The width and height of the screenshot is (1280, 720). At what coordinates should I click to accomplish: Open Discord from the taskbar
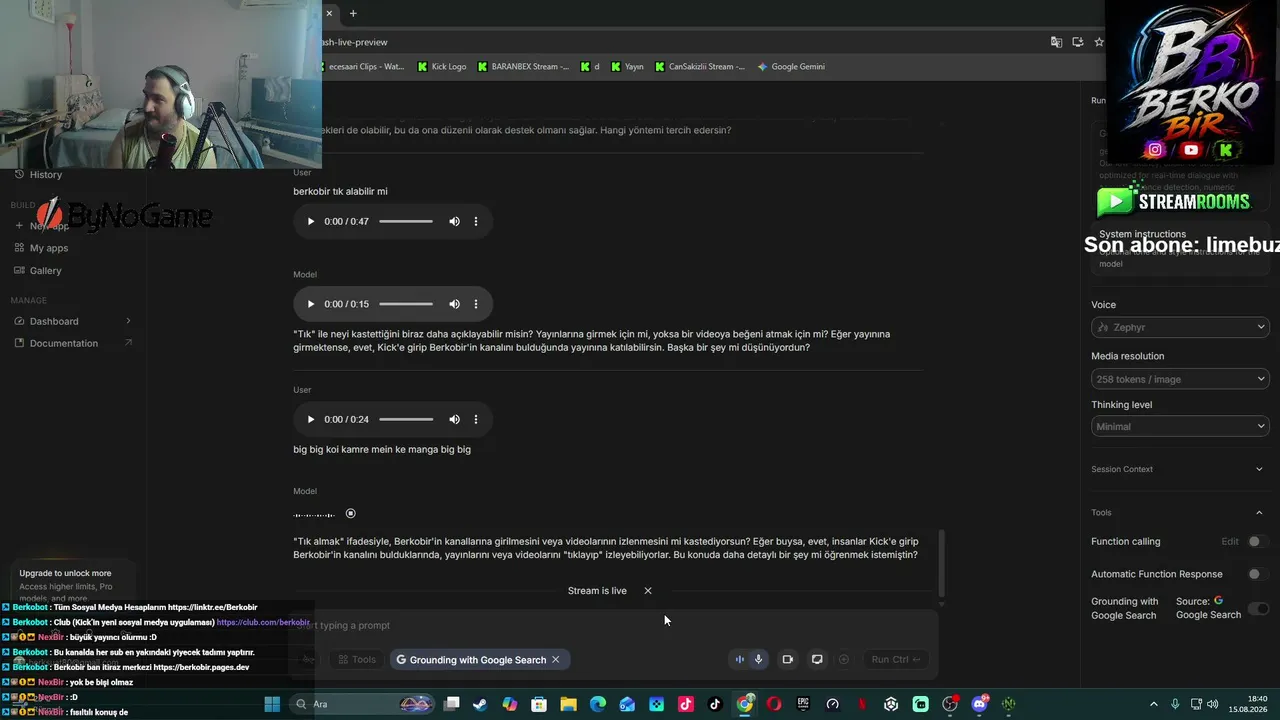(979, 704)
